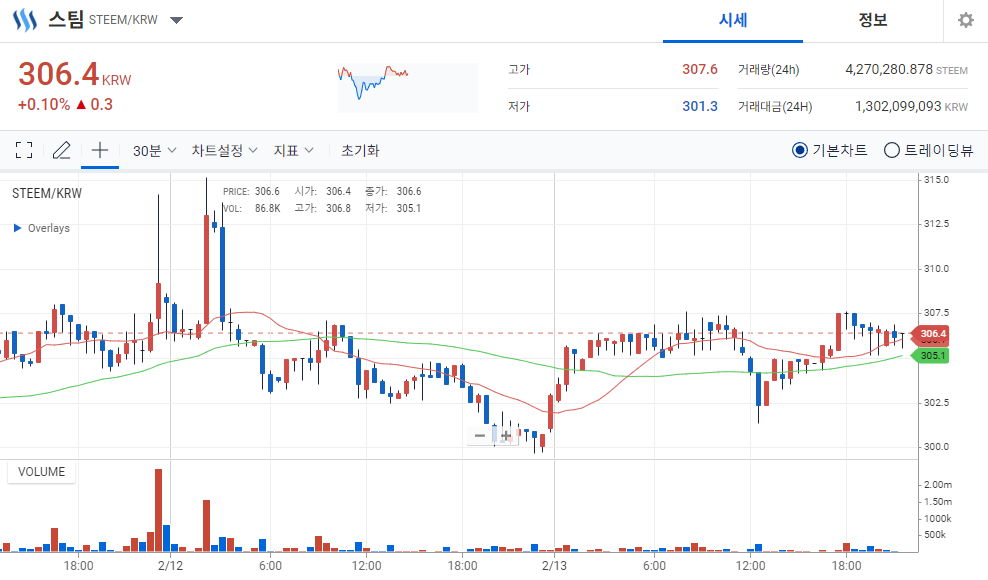Click the STEEM/KRW chart title text
This screenshot has width=988, height=580.
(x=47, y=194)
